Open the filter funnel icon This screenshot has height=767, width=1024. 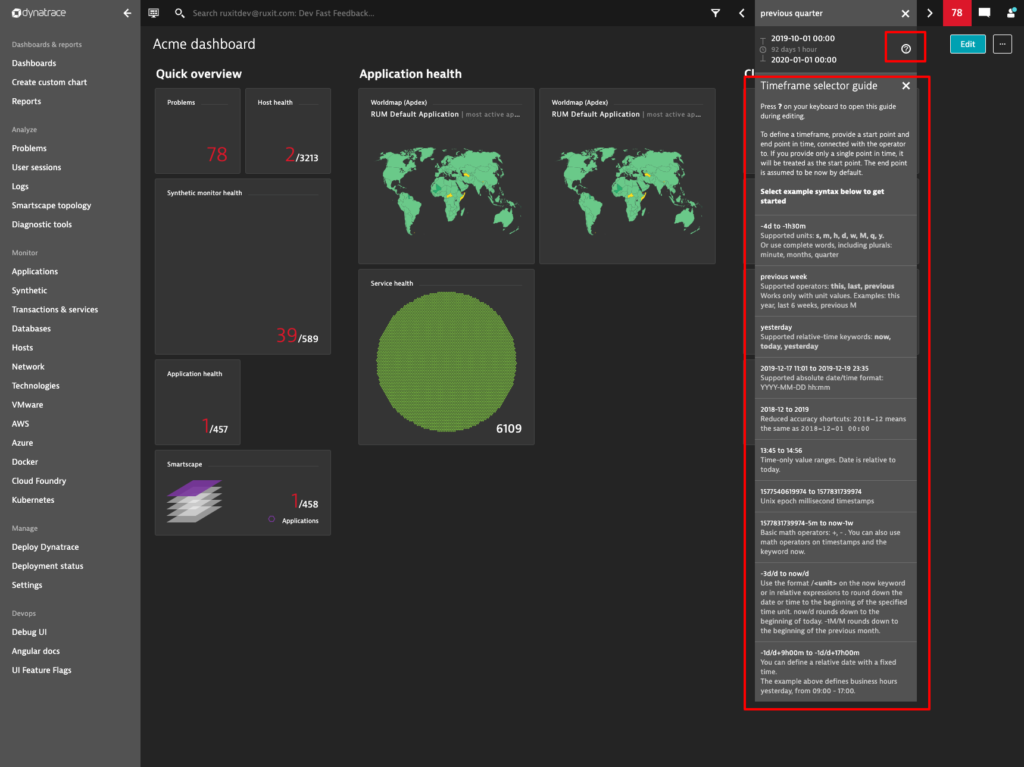(x=716, y=13)
